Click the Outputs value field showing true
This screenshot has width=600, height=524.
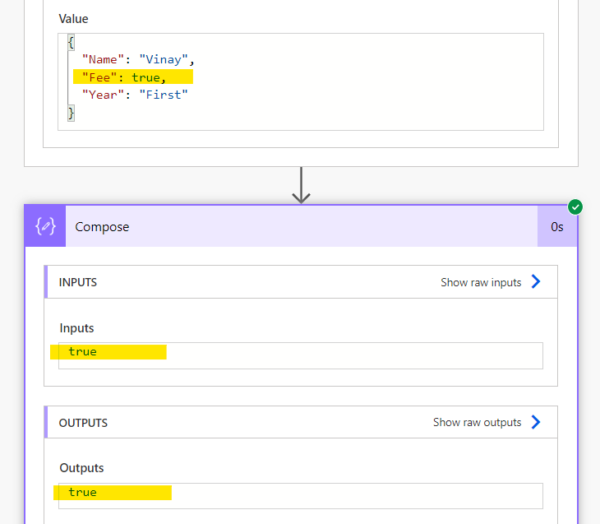pos(300,496)
